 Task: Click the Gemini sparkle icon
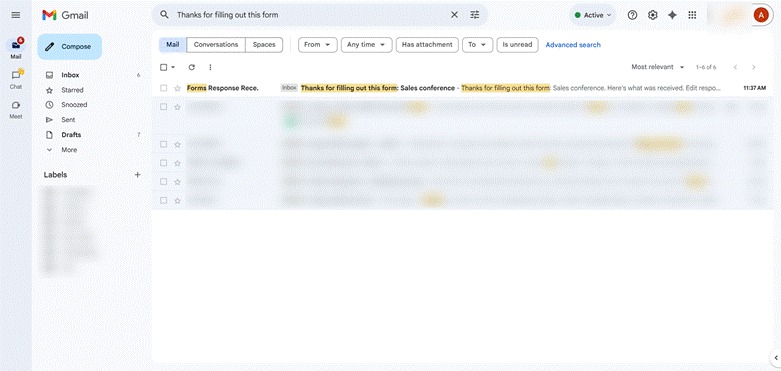pos(672,15)
